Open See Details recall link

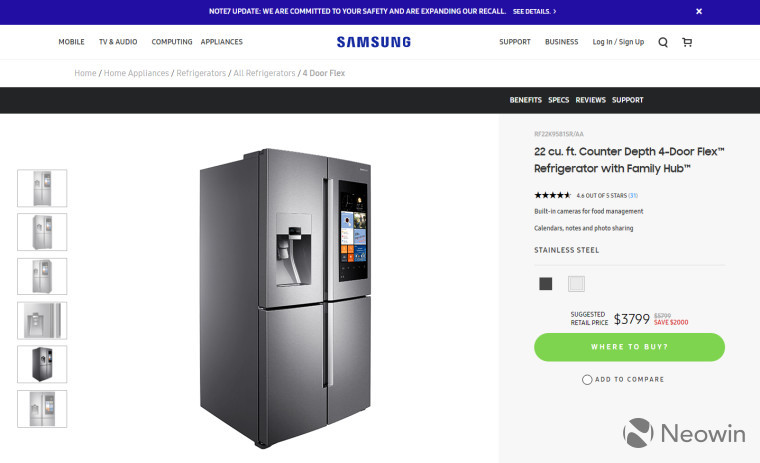(x=535, y=11)
